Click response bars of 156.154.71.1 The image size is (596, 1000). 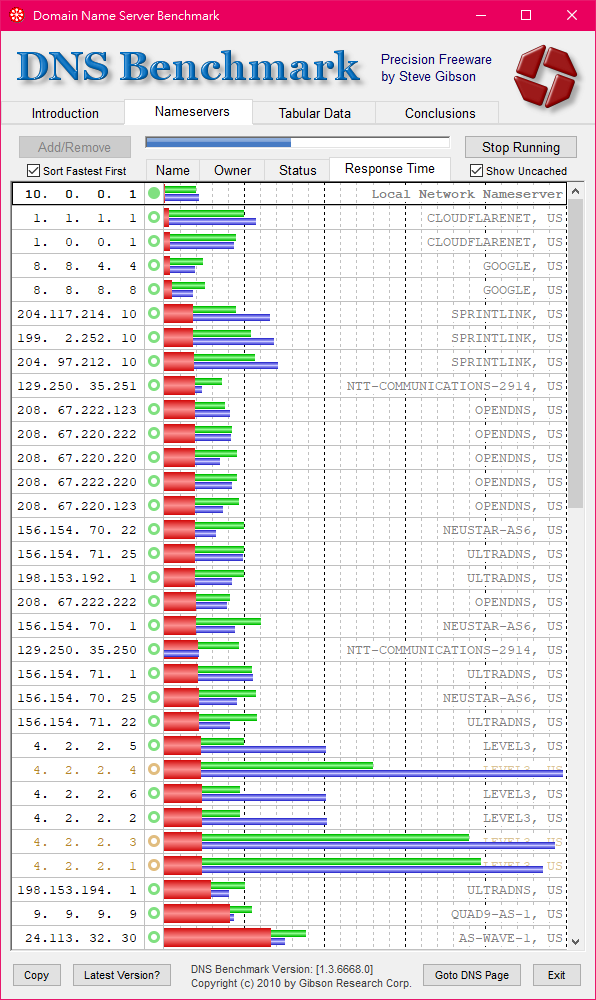pos(208,673)
